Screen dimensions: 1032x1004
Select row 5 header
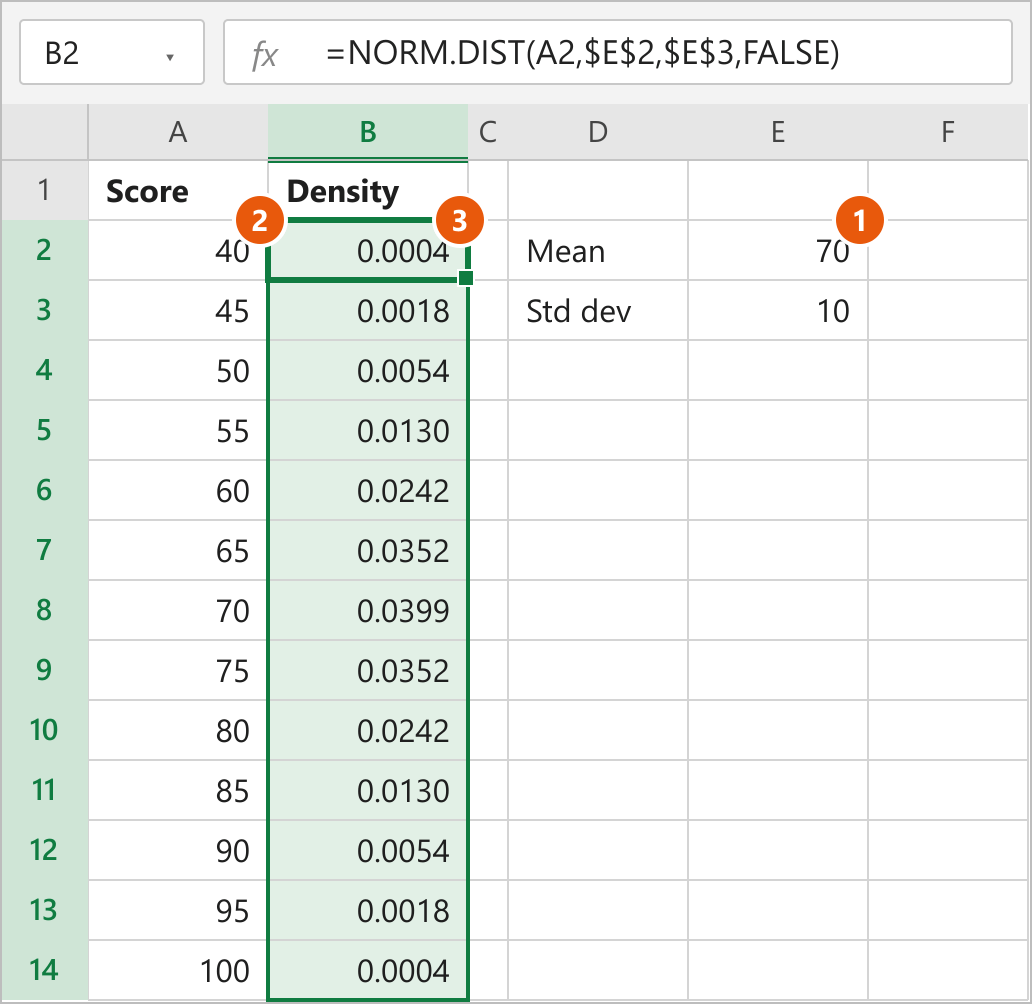pos(44,430)
